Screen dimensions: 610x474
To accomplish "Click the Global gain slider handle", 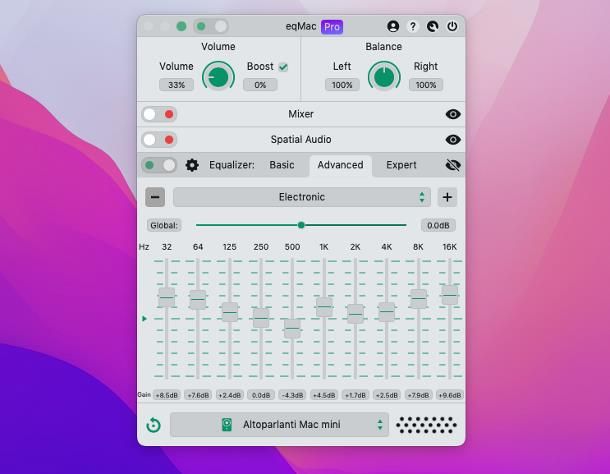I will [x=301, y=225].
